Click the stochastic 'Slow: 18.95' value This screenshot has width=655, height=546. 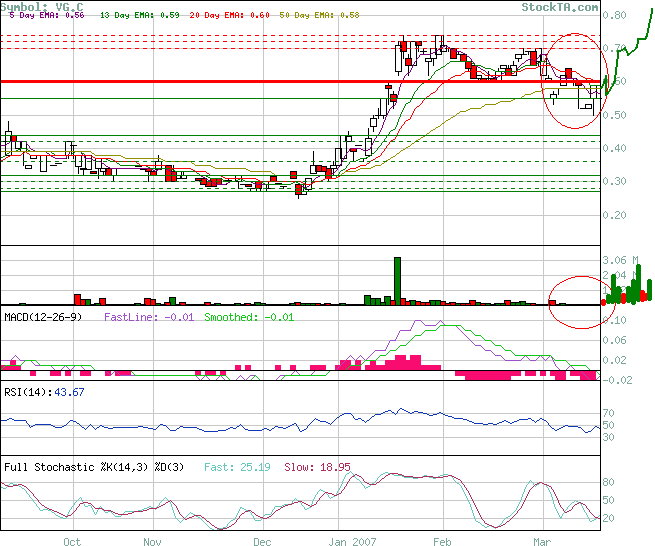[317, 467]
